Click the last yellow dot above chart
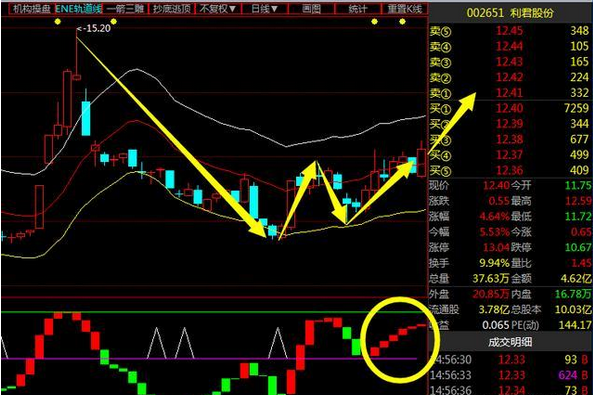 402,22
